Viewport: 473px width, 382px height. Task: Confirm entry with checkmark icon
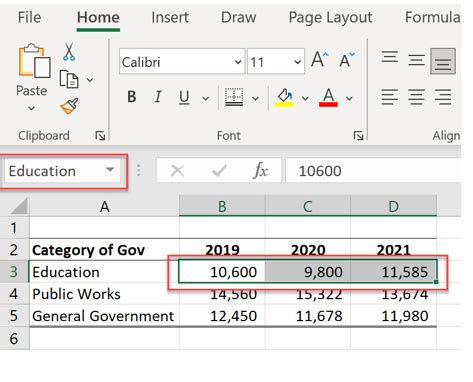click(219, 171)
